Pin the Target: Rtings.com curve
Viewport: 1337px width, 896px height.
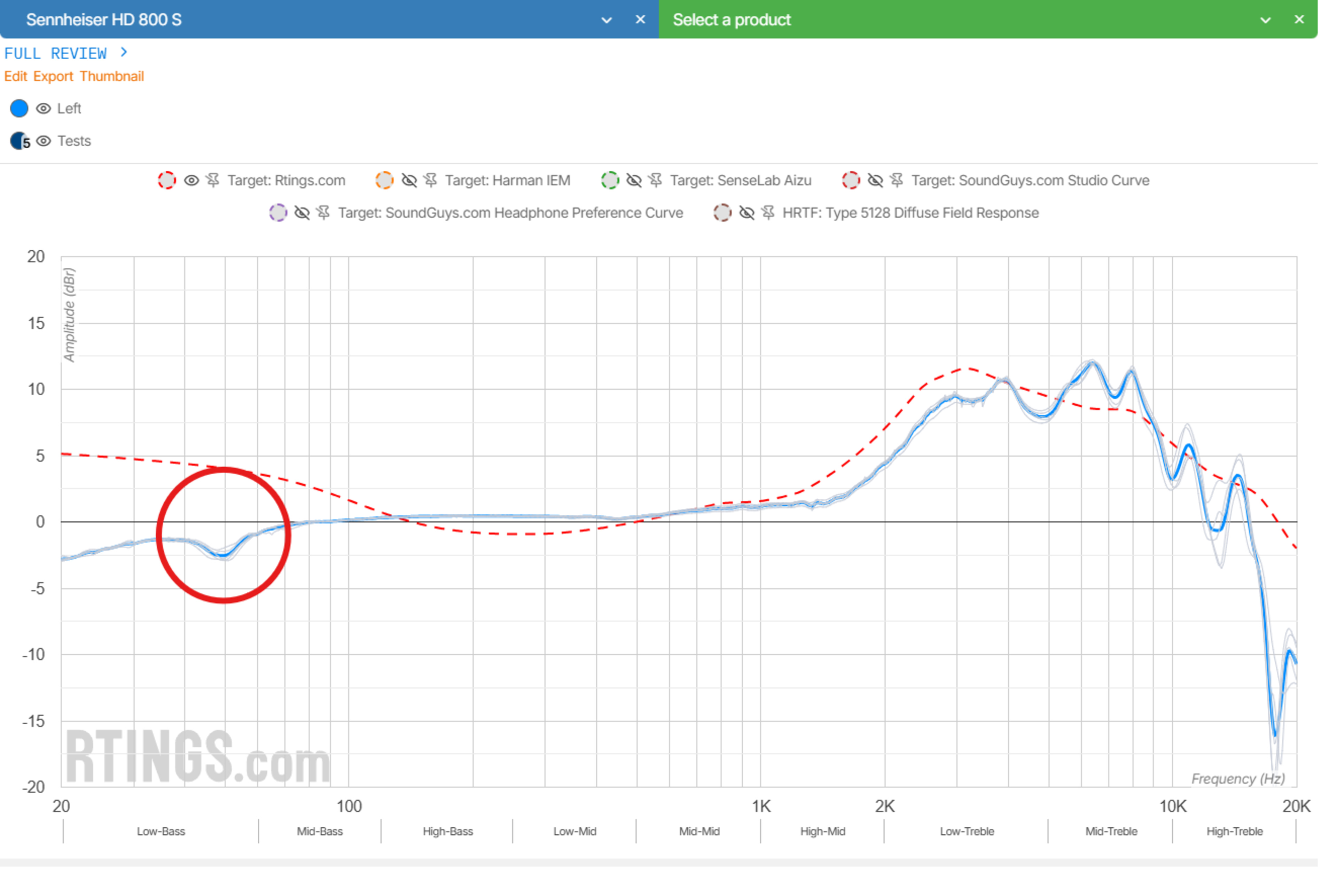212,181
